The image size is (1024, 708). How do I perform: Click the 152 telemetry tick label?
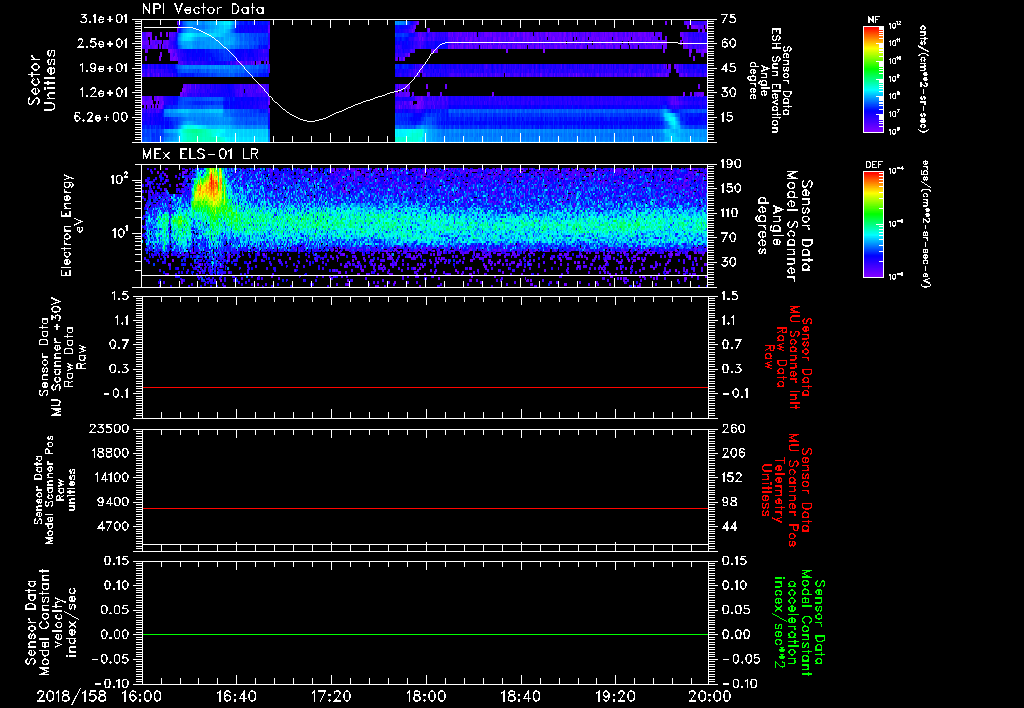click(731, 477)
